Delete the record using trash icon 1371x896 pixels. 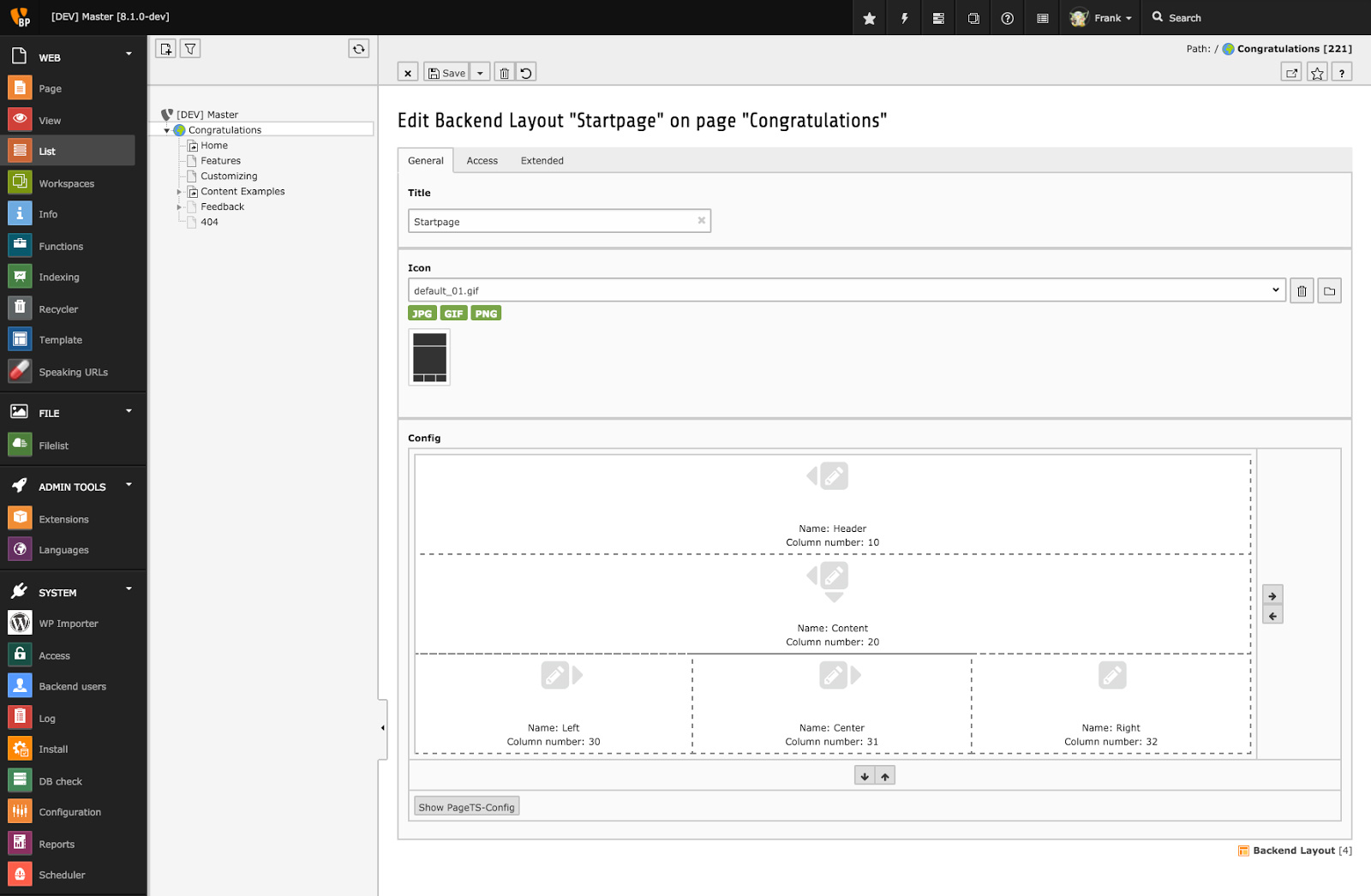coord(504,73)
